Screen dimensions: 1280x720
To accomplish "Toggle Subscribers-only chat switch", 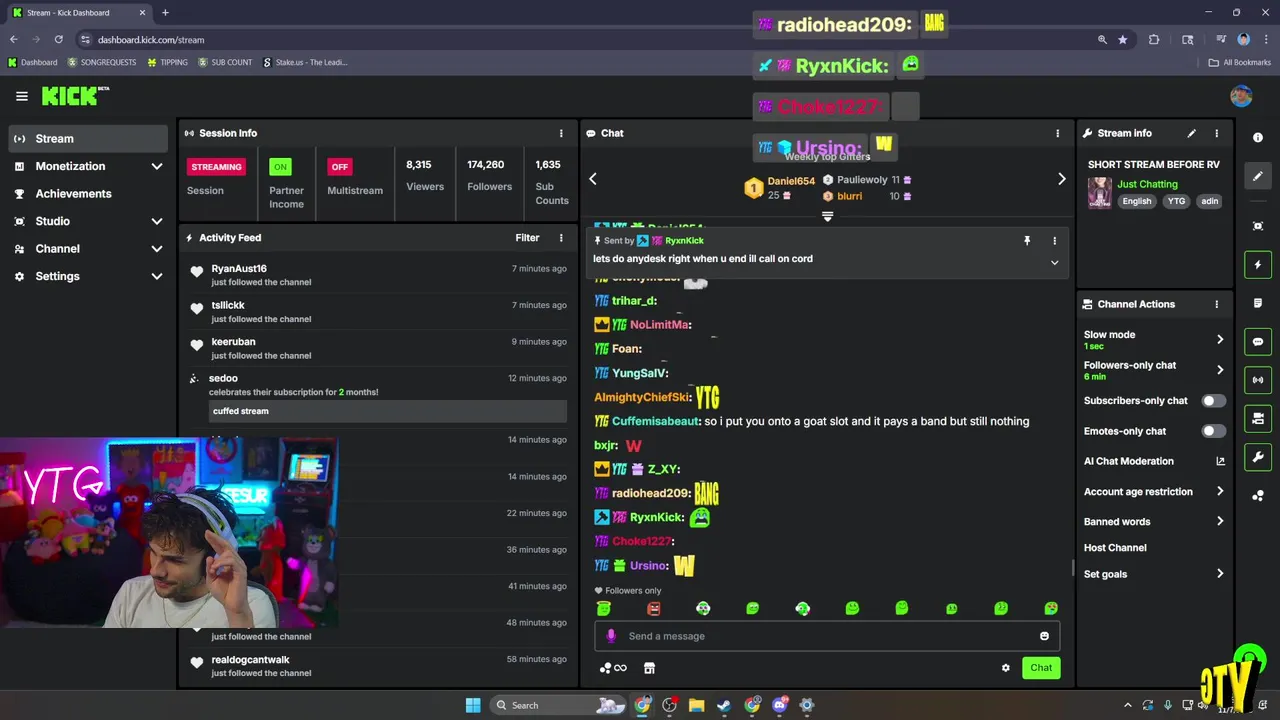I will pos(1213,401).
